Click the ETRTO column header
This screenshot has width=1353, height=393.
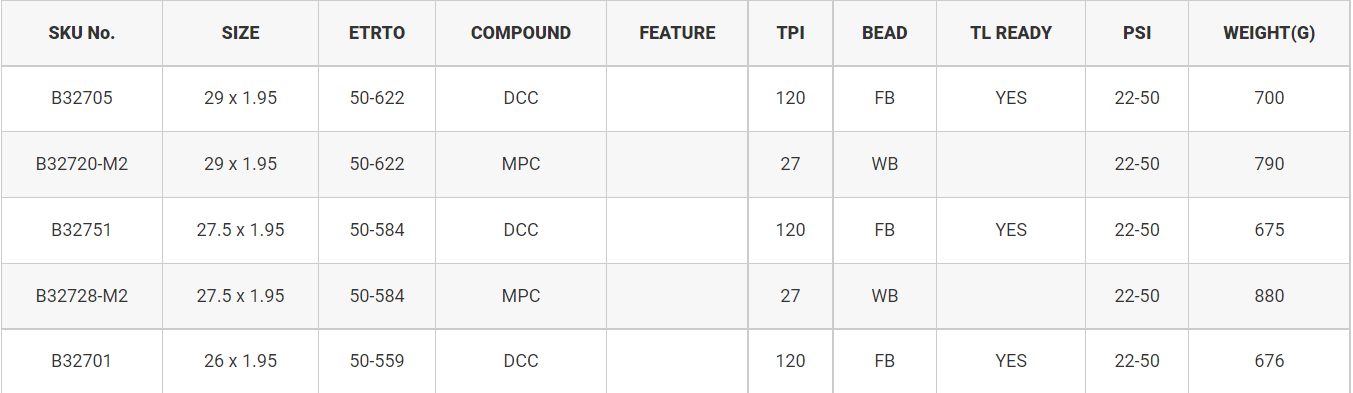377,33
